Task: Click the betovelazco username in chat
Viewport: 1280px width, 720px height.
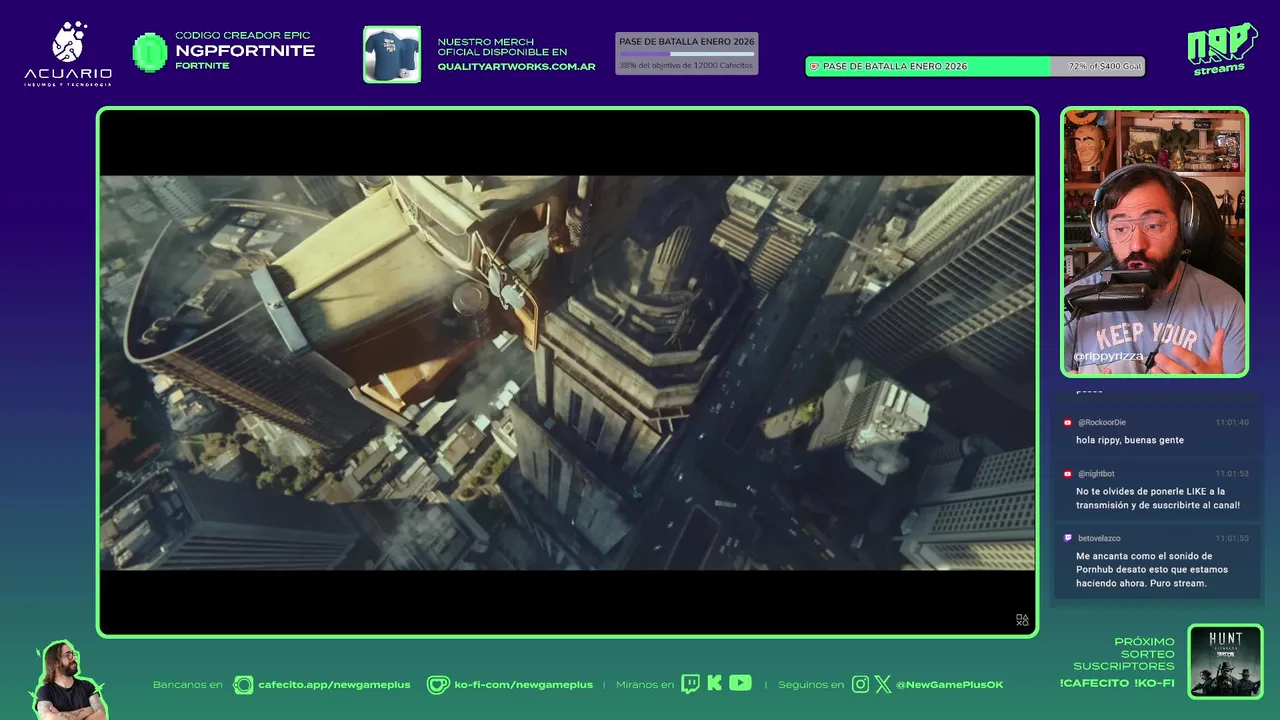Action: tap(1099, 538)
